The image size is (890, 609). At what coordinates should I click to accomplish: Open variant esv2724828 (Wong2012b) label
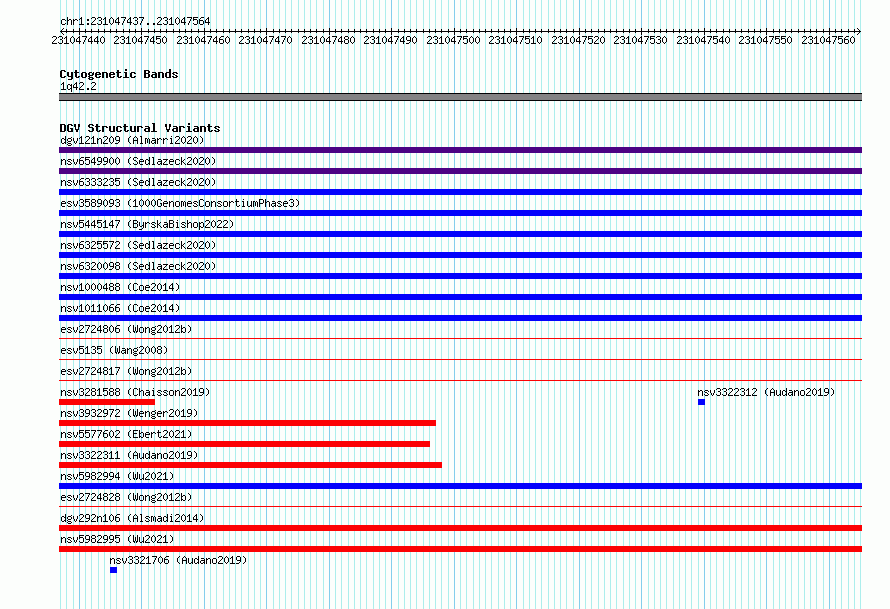[x=126, y=497]
